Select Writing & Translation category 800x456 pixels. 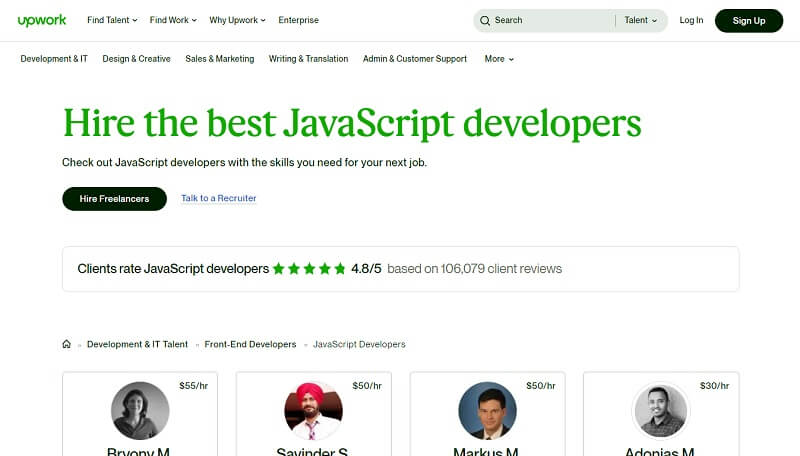point(308,59)
